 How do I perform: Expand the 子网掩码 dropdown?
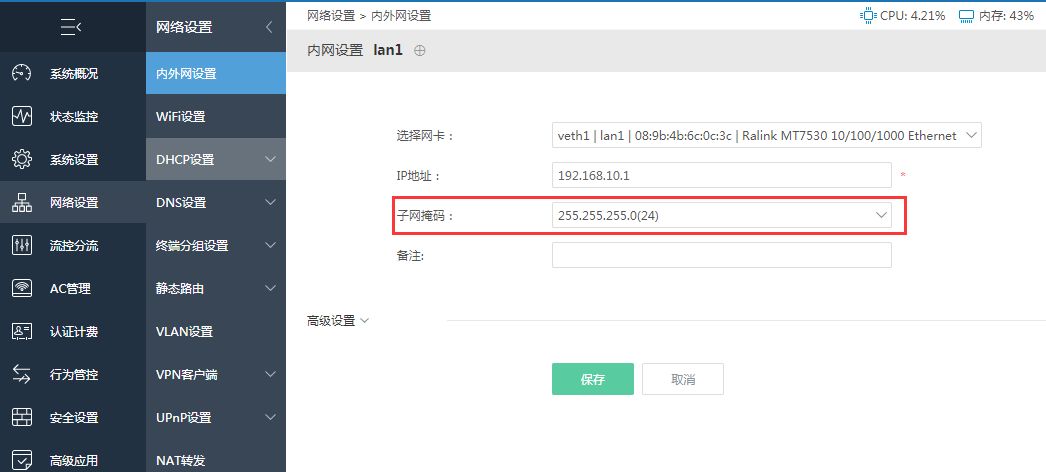pos(722,215)
